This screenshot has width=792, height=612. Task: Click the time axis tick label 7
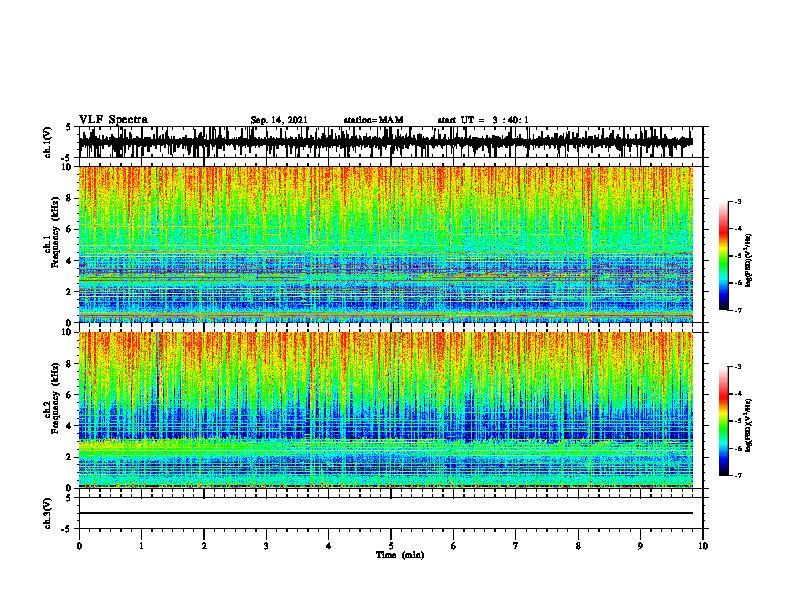coord(516,546)
